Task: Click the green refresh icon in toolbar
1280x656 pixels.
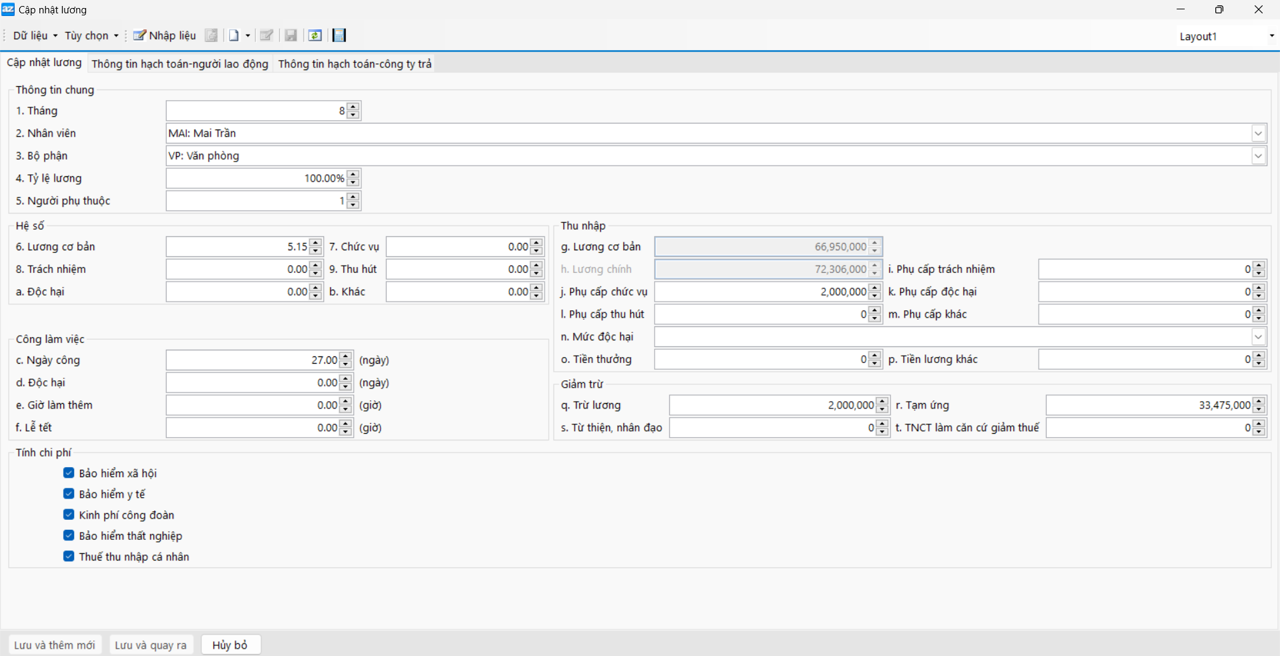Action: [x=315, y=36]
